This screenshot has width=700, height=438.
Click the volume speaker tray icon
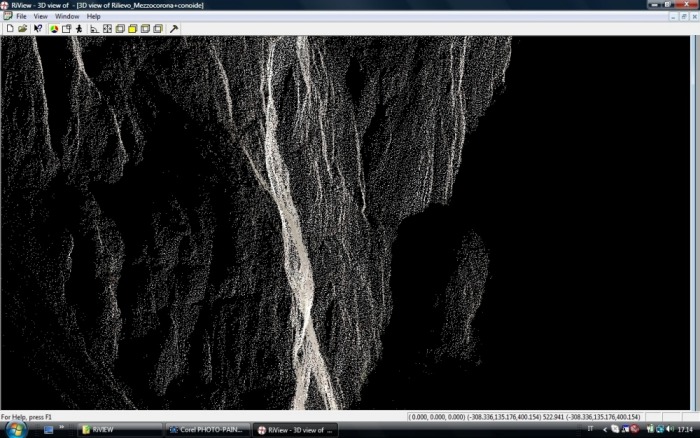pyautogui.click(x=670, y=429)
